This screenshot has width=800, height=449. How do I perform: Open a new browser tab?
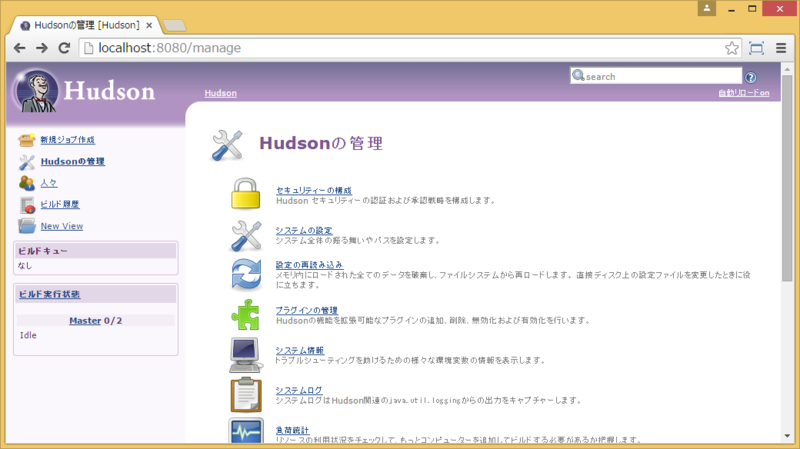[x=174, y=26]
